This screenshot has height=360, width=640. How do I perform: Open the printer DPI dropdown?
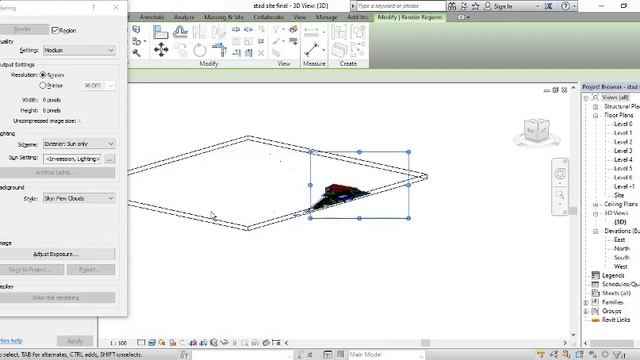tap(98, 86)
